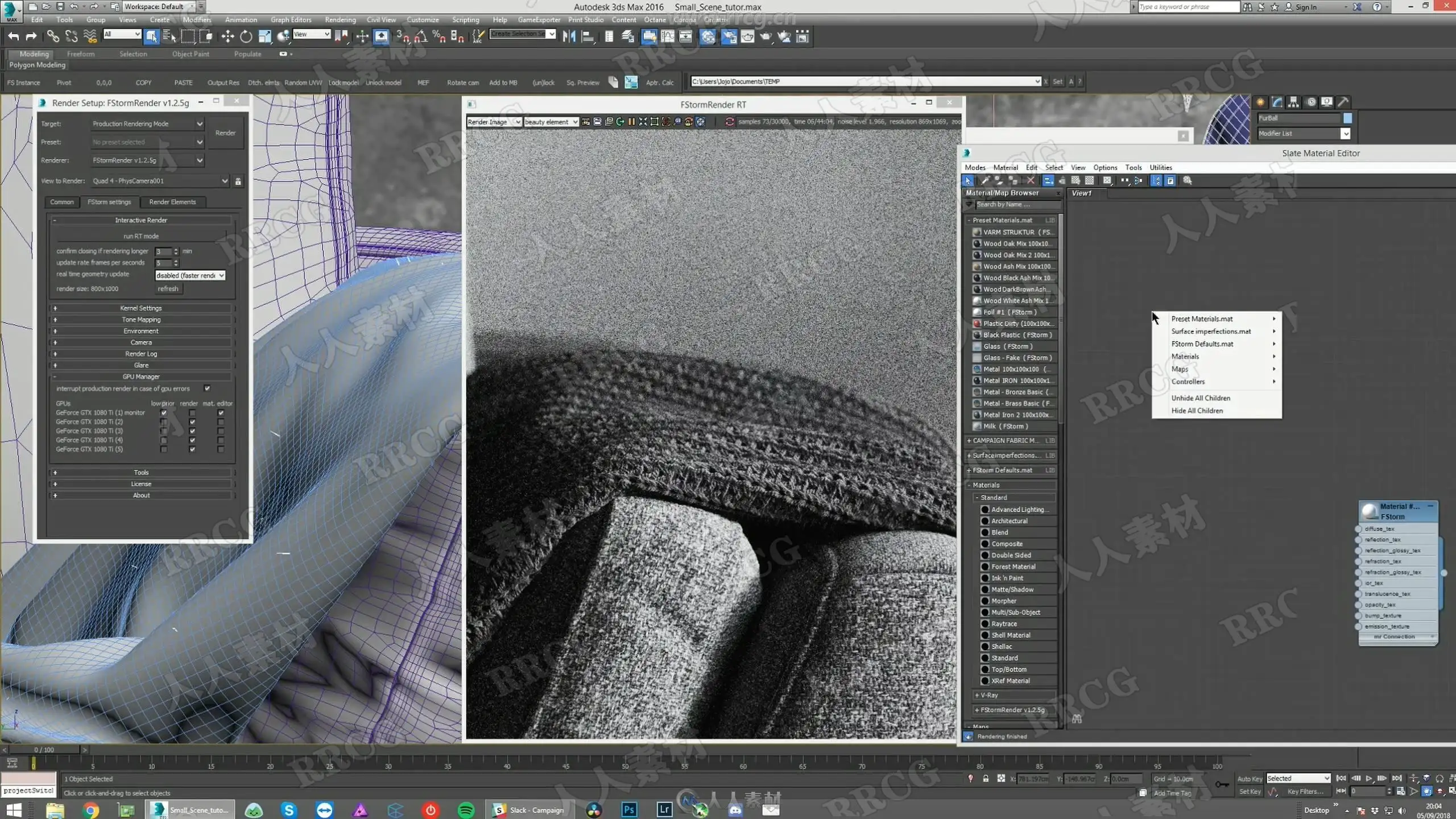Image resolution: width=1456 pixels, height=819 pixels.
Task: Open the beauty element dropdown
Action: (x=551, y=122)
